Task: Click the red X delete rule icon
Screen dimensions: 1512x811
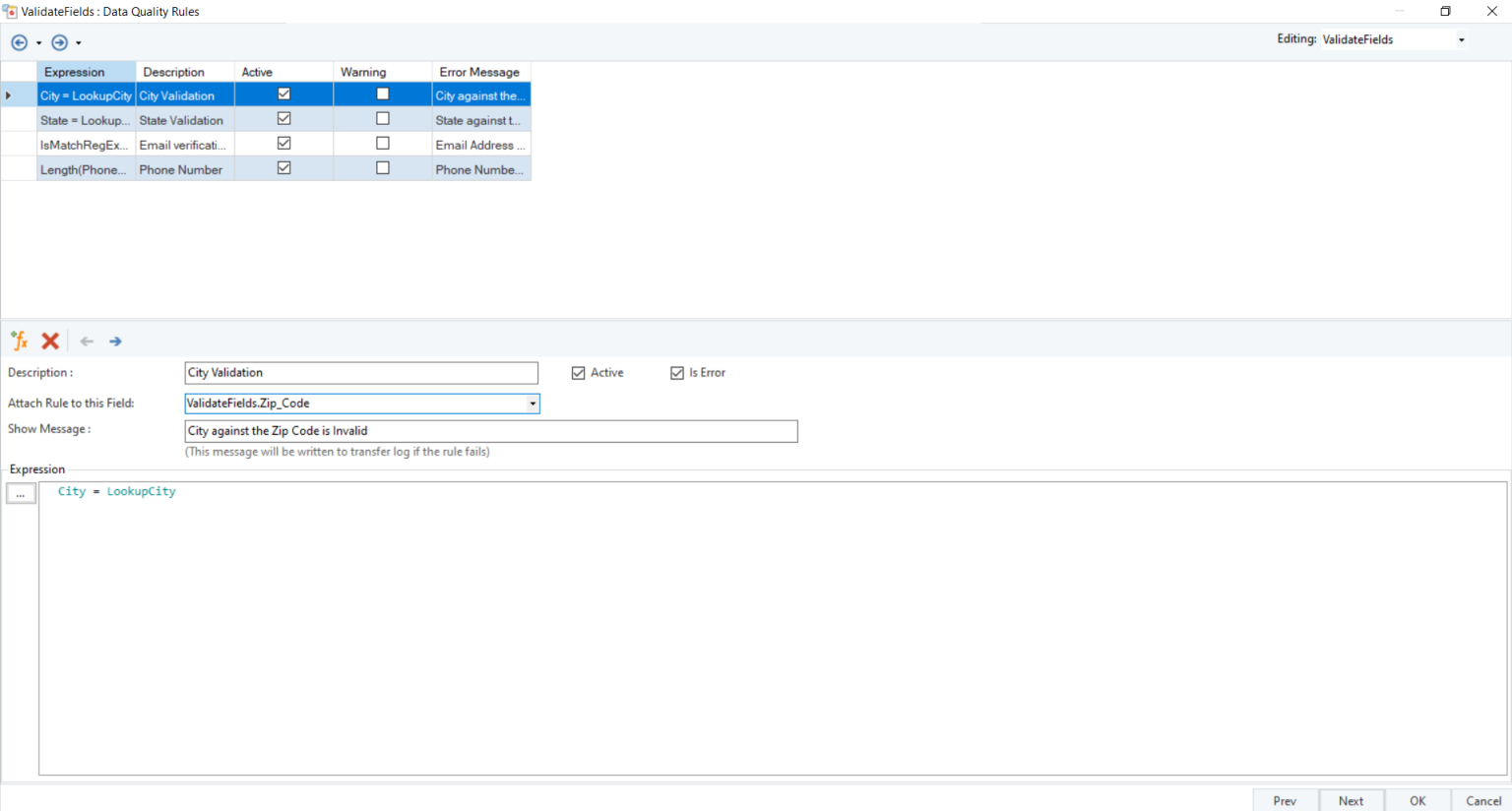Action: pyautogui.click(x=49, y=341)
